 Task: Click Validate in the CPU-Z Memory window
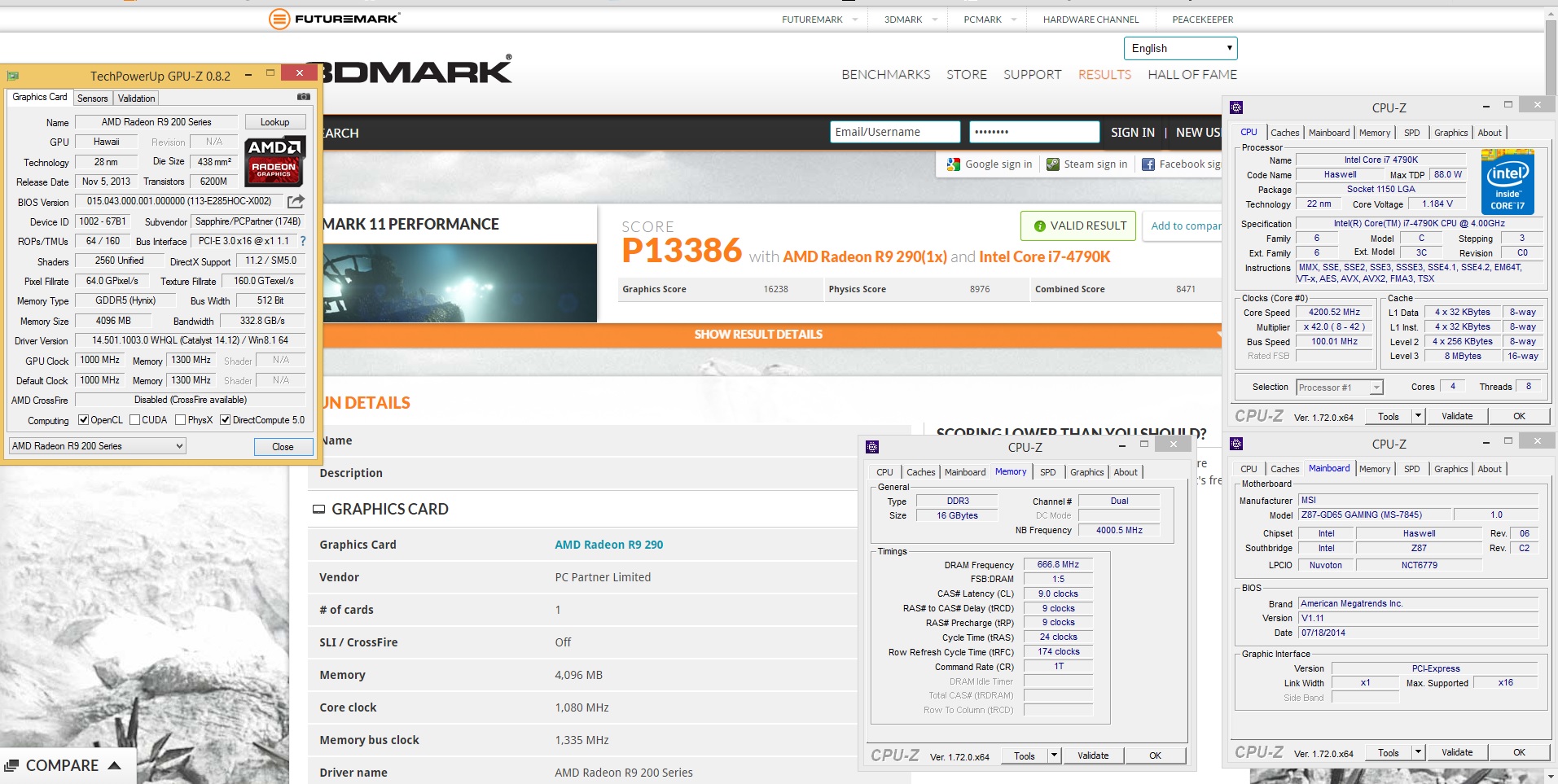(x=1092, y=756)
